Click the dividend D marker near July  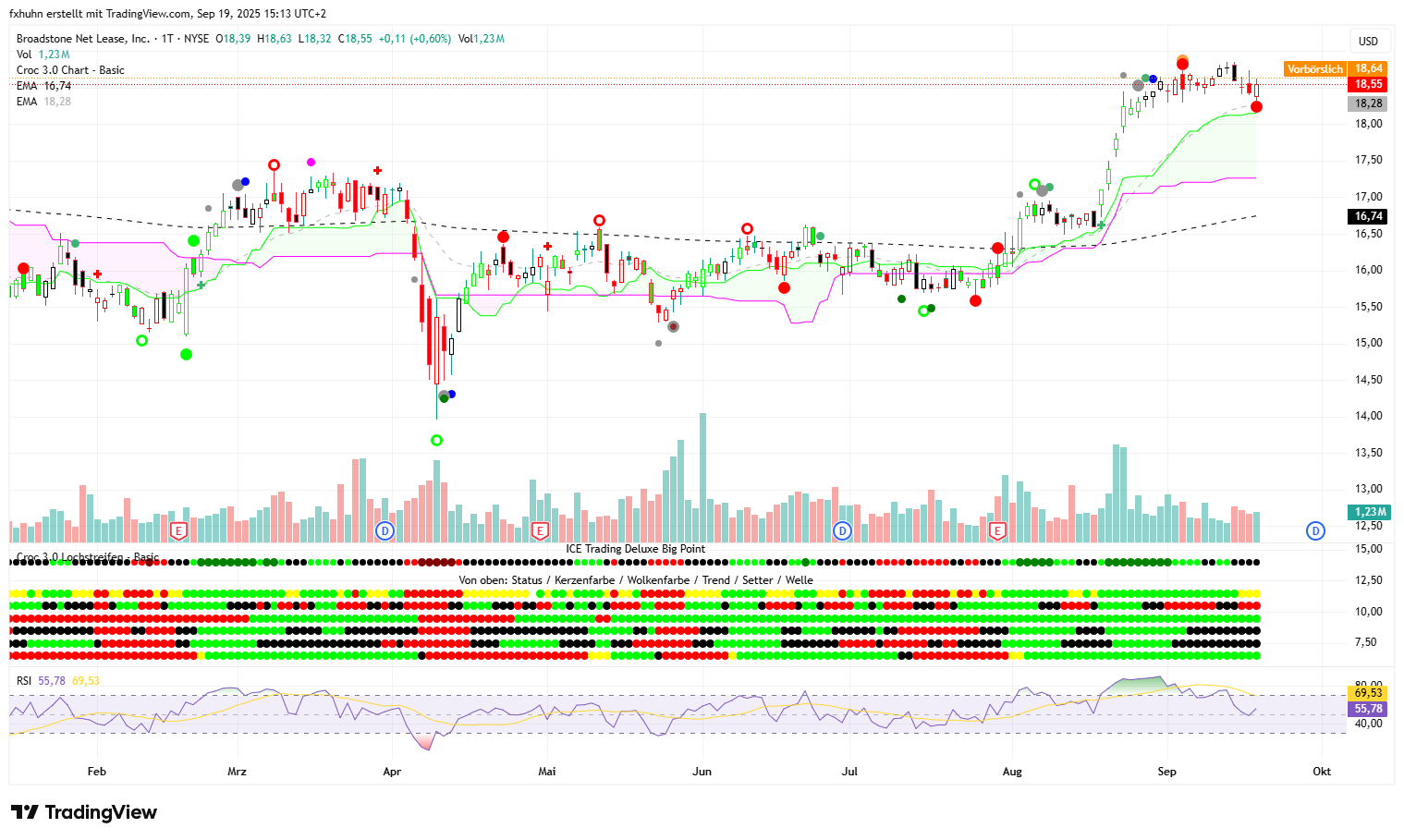tap(842, 531)
